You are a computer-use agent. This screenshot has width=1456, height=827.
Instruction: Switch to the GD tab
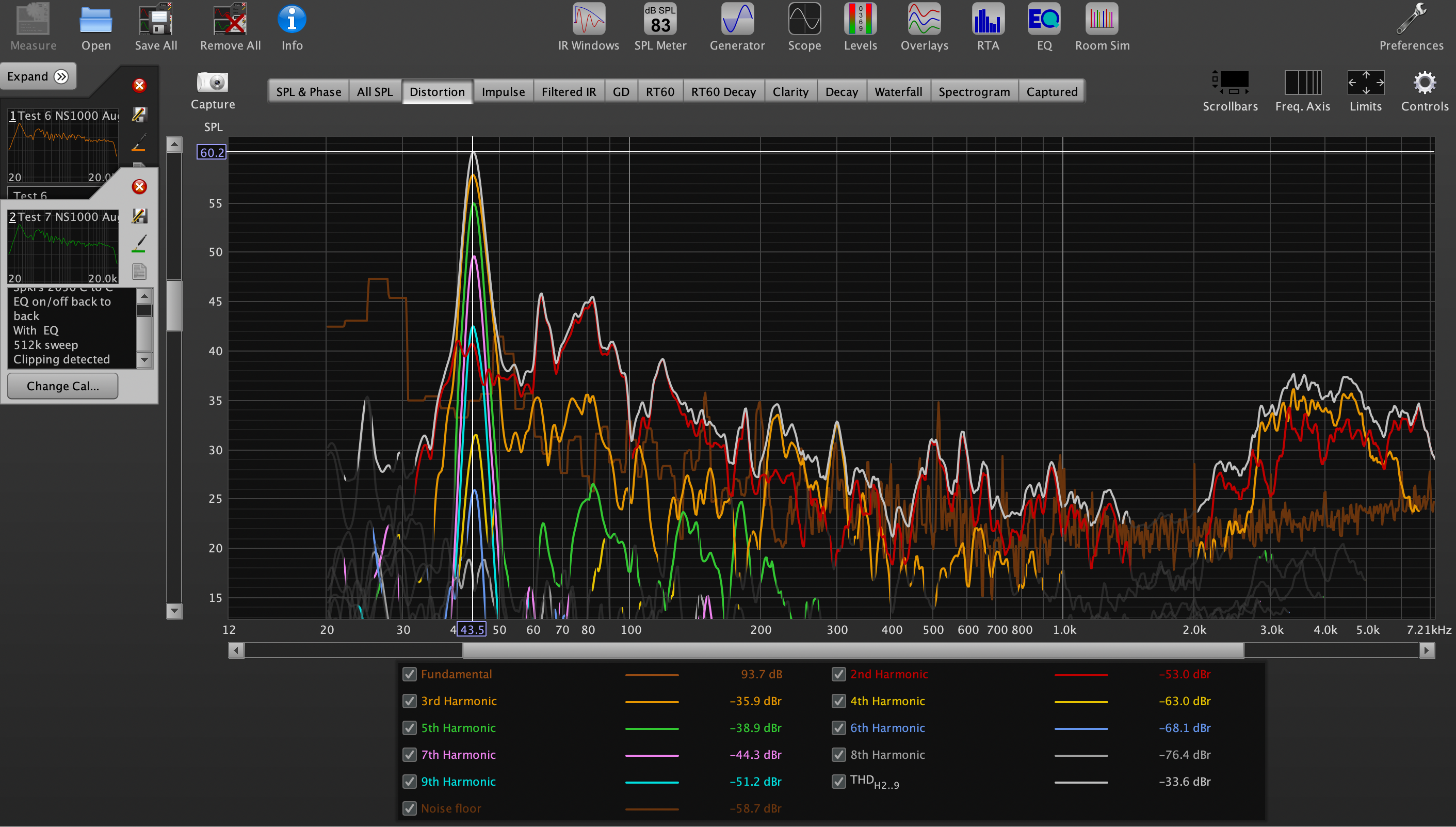(x=621, y=91)
